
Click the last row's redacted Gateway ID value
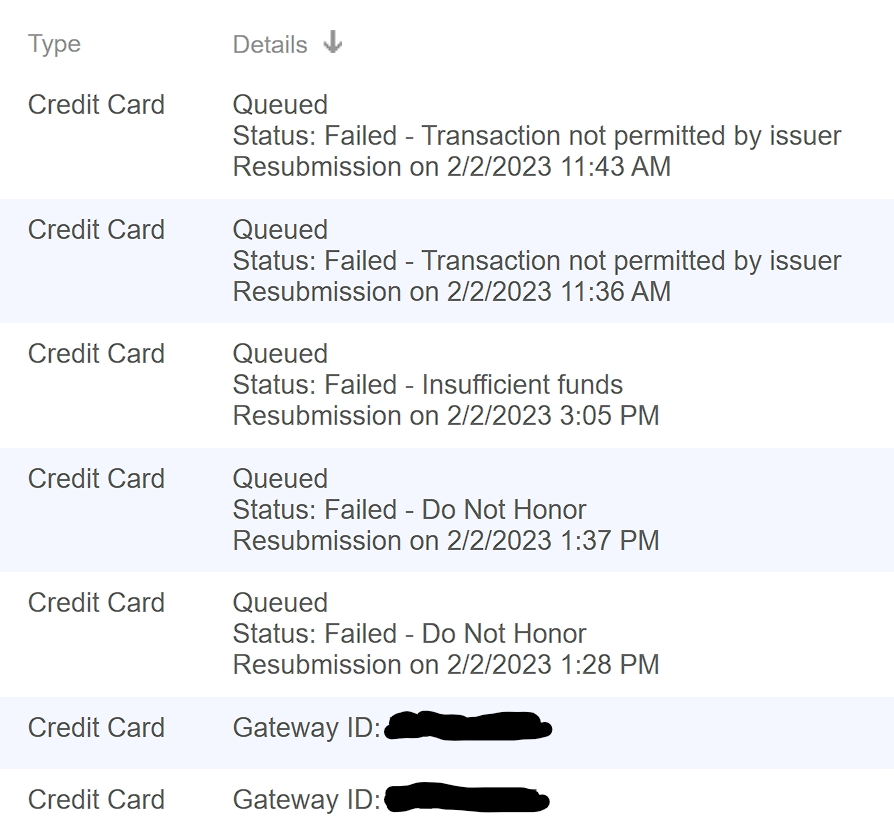click(x=468, y=799)
